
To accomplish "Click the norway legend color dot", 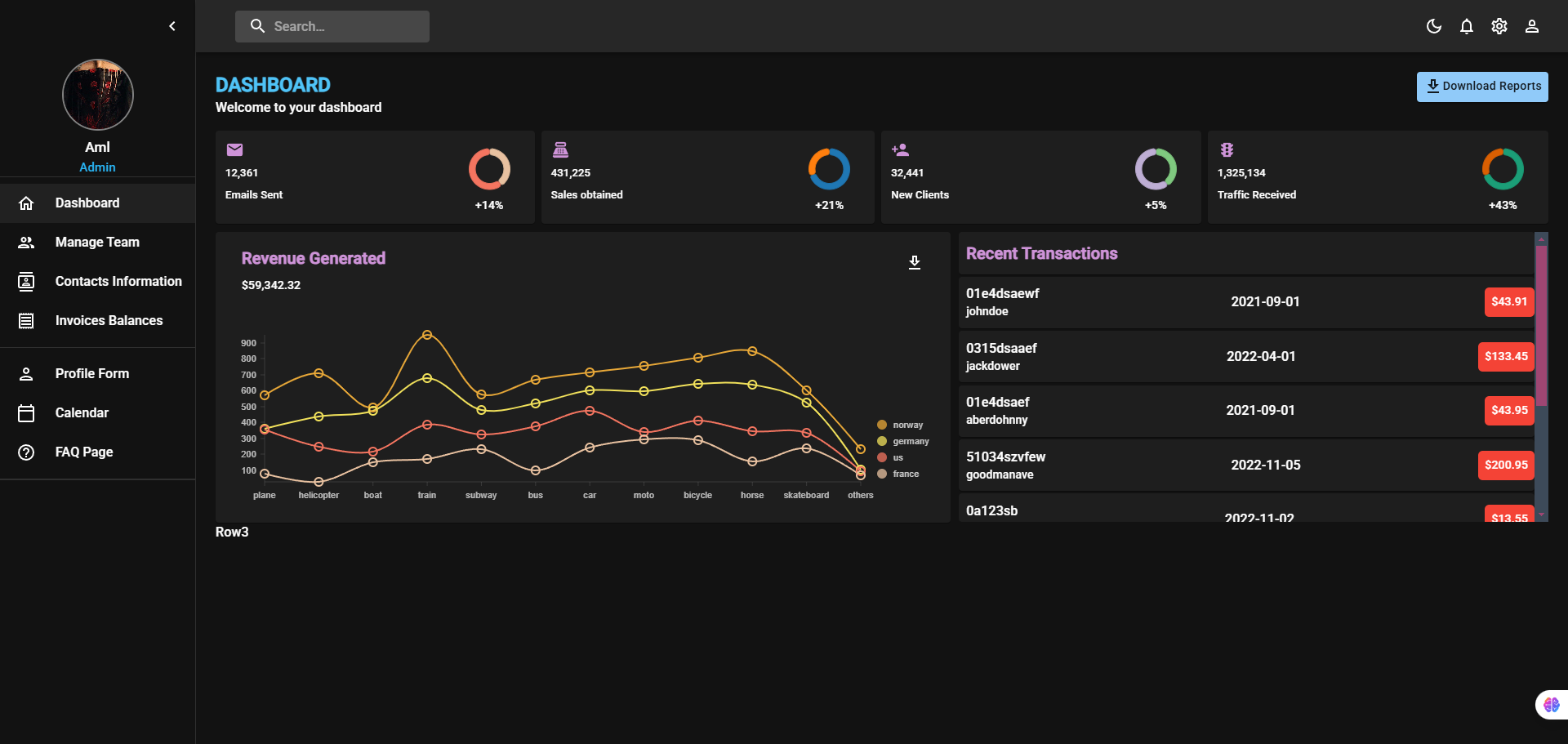I will [x=882, y=425].
